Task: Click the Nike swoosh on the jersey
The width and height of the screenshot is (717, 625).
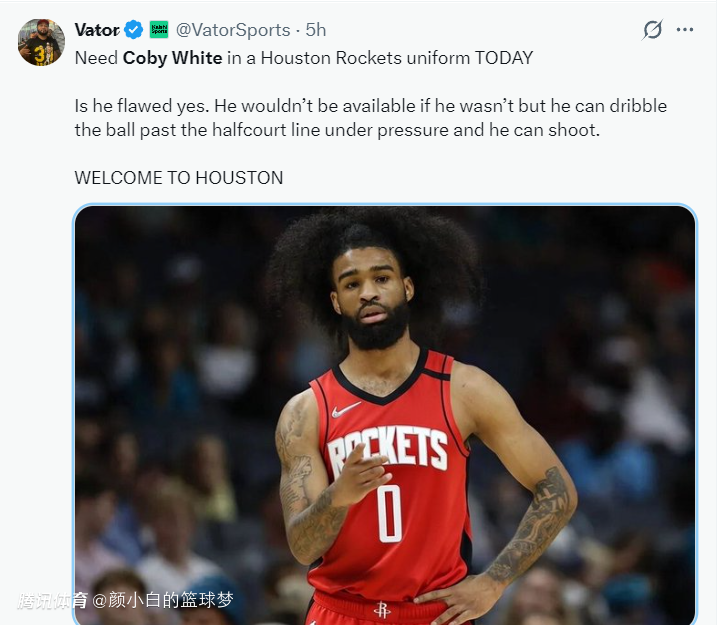Action: [346, 410]
